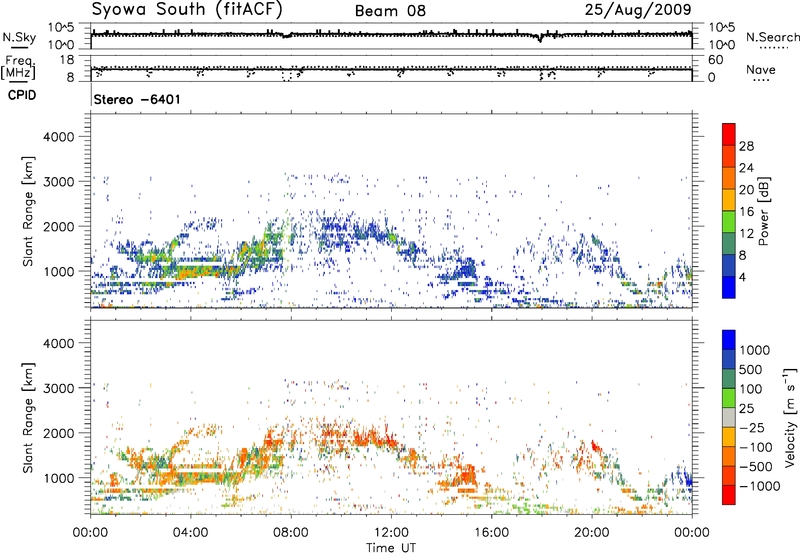Click the dotted line sample under 'Nave'
Viewport: 800px width, 554px height.
(x=761, y=80)
